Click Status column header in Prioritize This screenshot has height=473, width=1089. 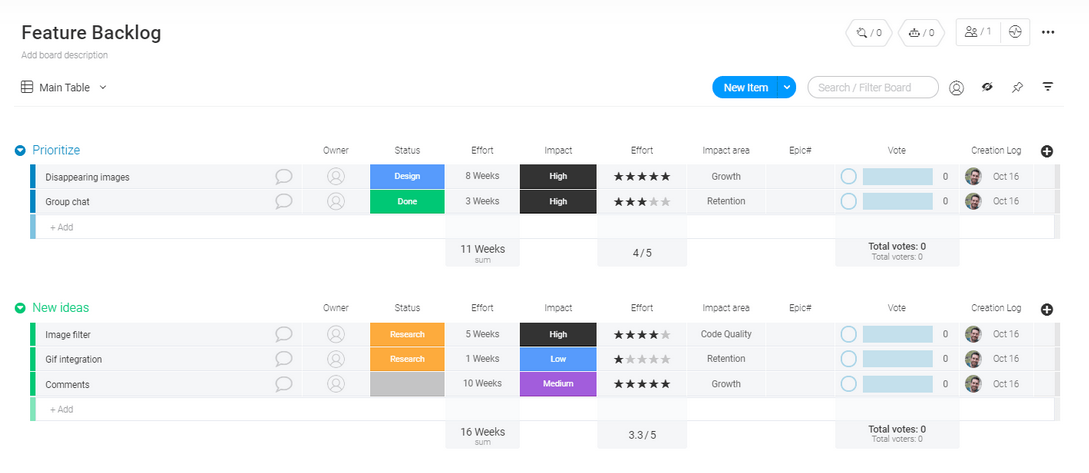pos(407,150)
